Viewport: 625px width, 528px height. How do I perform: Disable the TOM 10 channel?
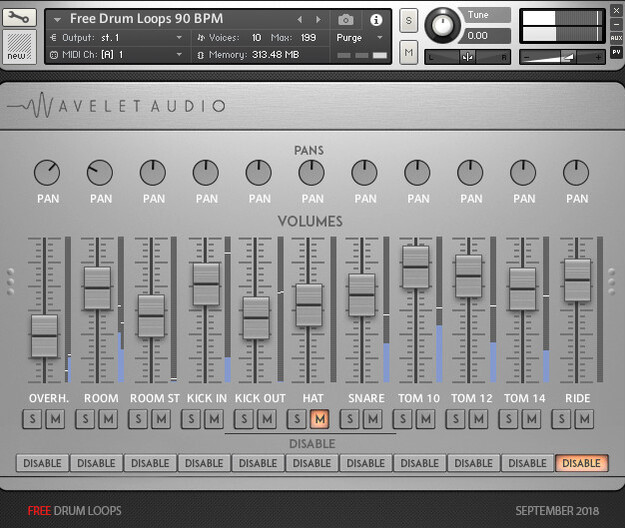point(419,463)
